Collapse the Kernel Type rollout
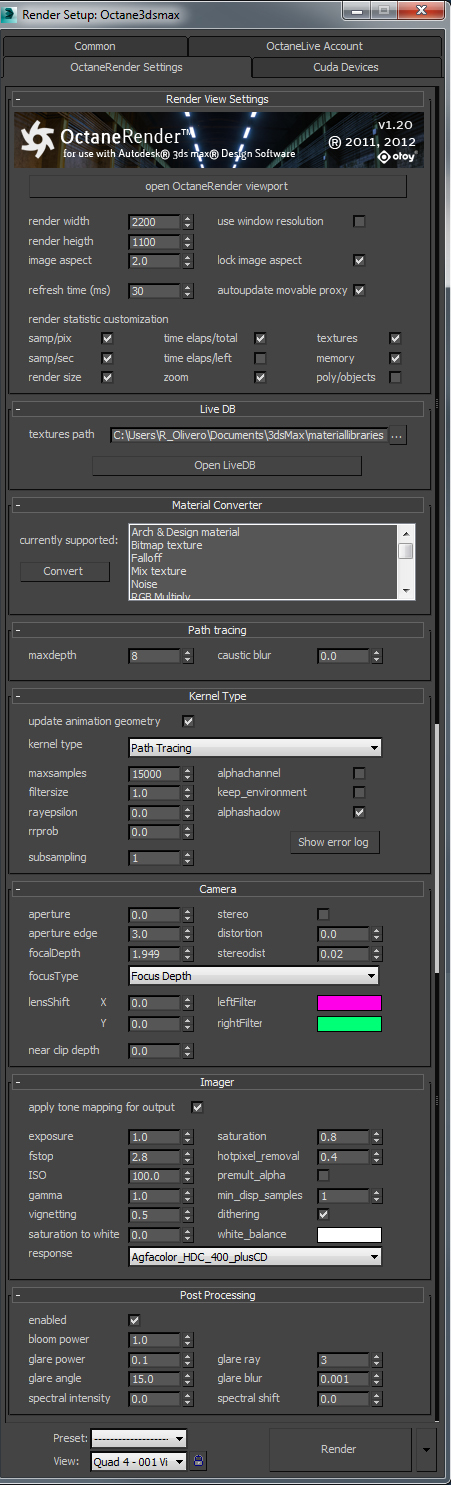The image size is (451, 1485). click(x=217, y=695)
